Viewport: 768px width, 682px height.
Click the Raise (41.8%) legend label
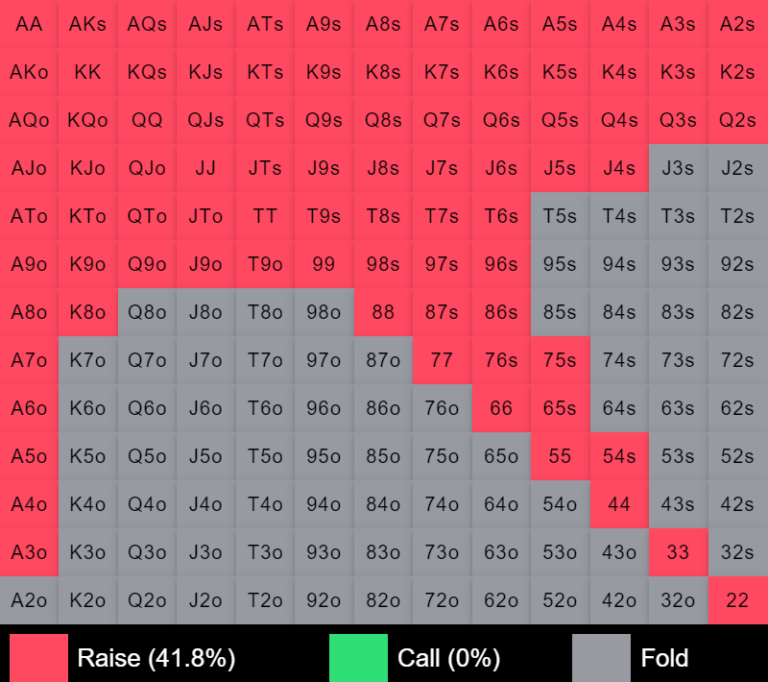[x=156, y=657]
